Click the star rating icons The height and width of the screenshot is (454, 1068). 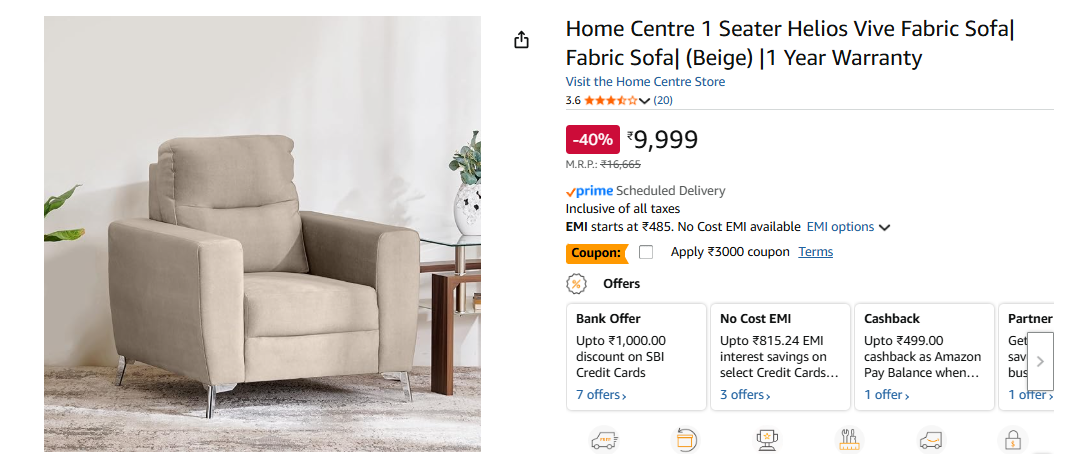610,100
